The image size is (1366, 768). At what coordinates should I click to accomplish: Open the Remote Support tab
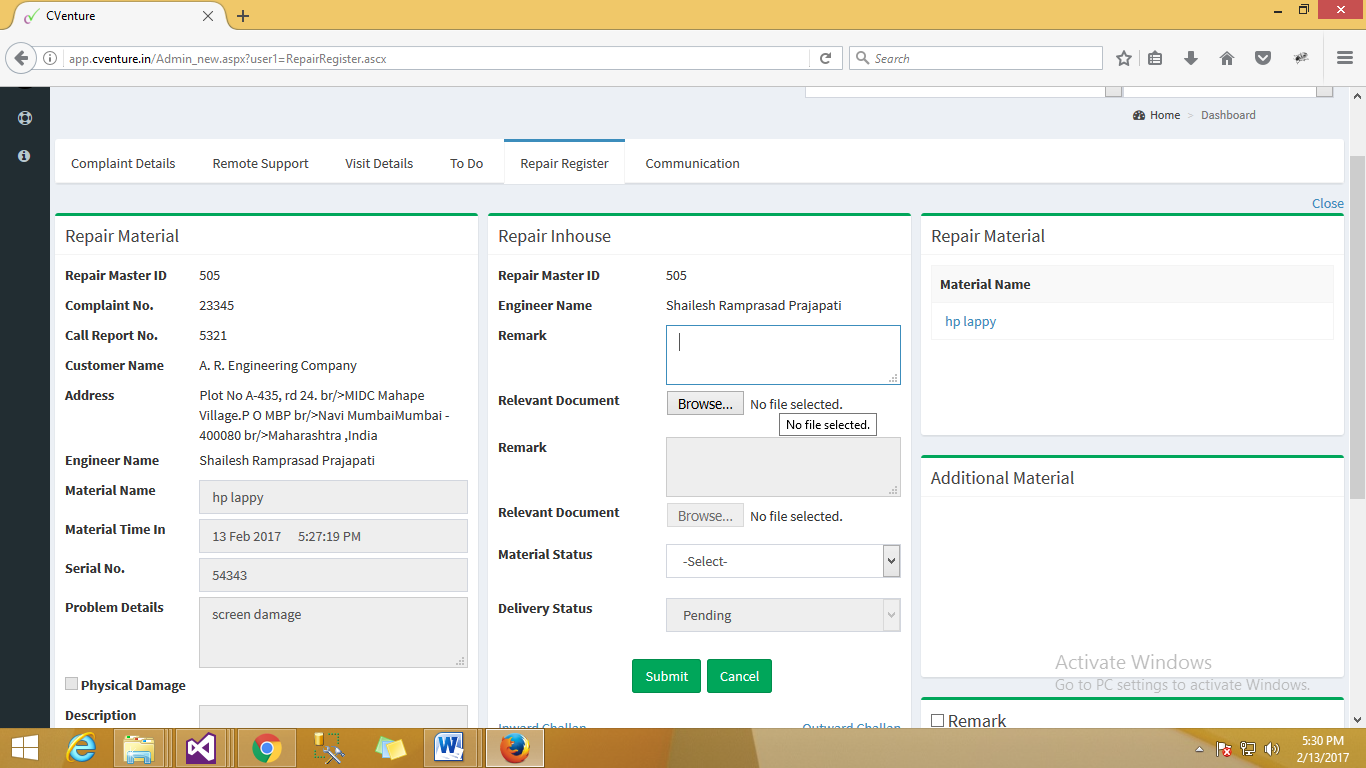pyautogui.click(x=260, y=163)
